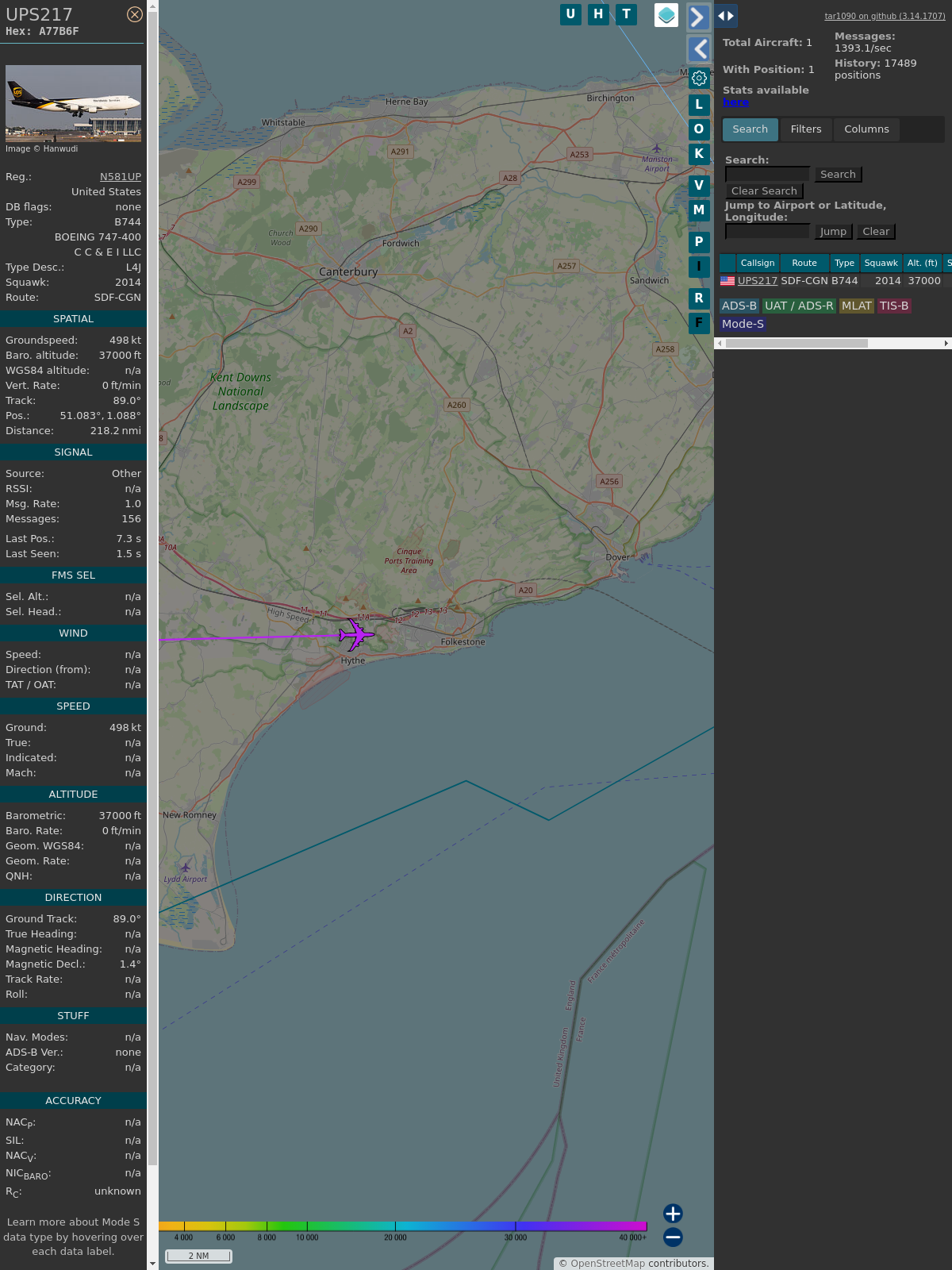Screen dimensions: 952x1270
Task: Toggle the P map option button
Action: 699,242
